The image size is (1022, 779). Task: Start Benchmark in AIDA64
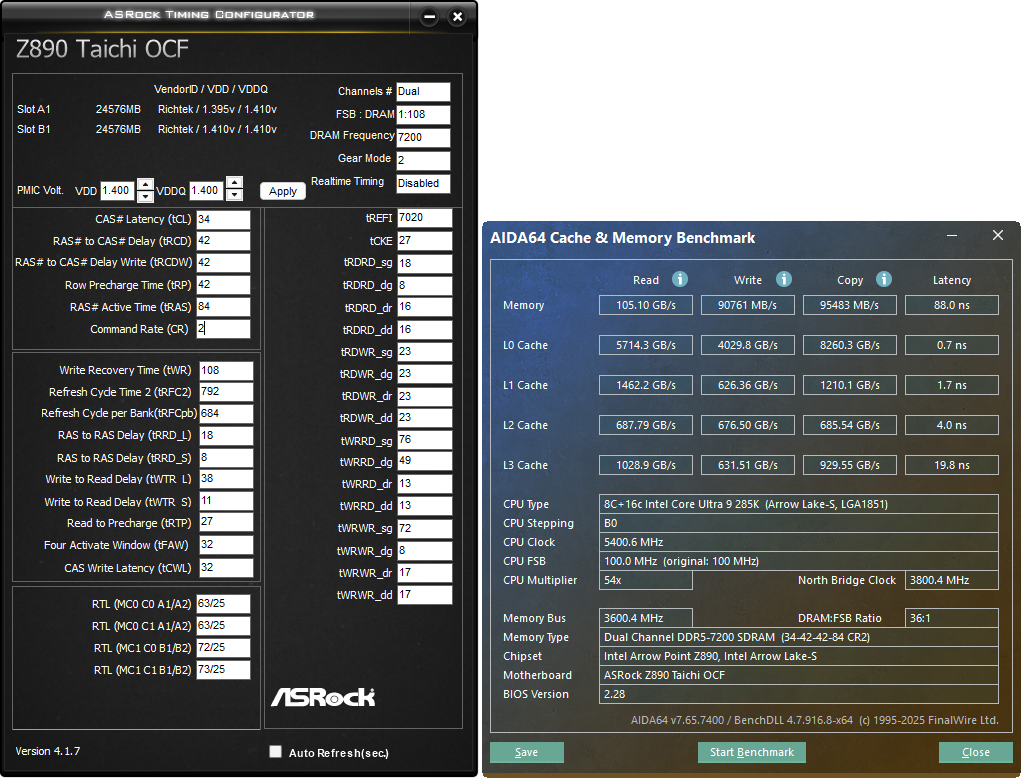[x=752, y=752]
